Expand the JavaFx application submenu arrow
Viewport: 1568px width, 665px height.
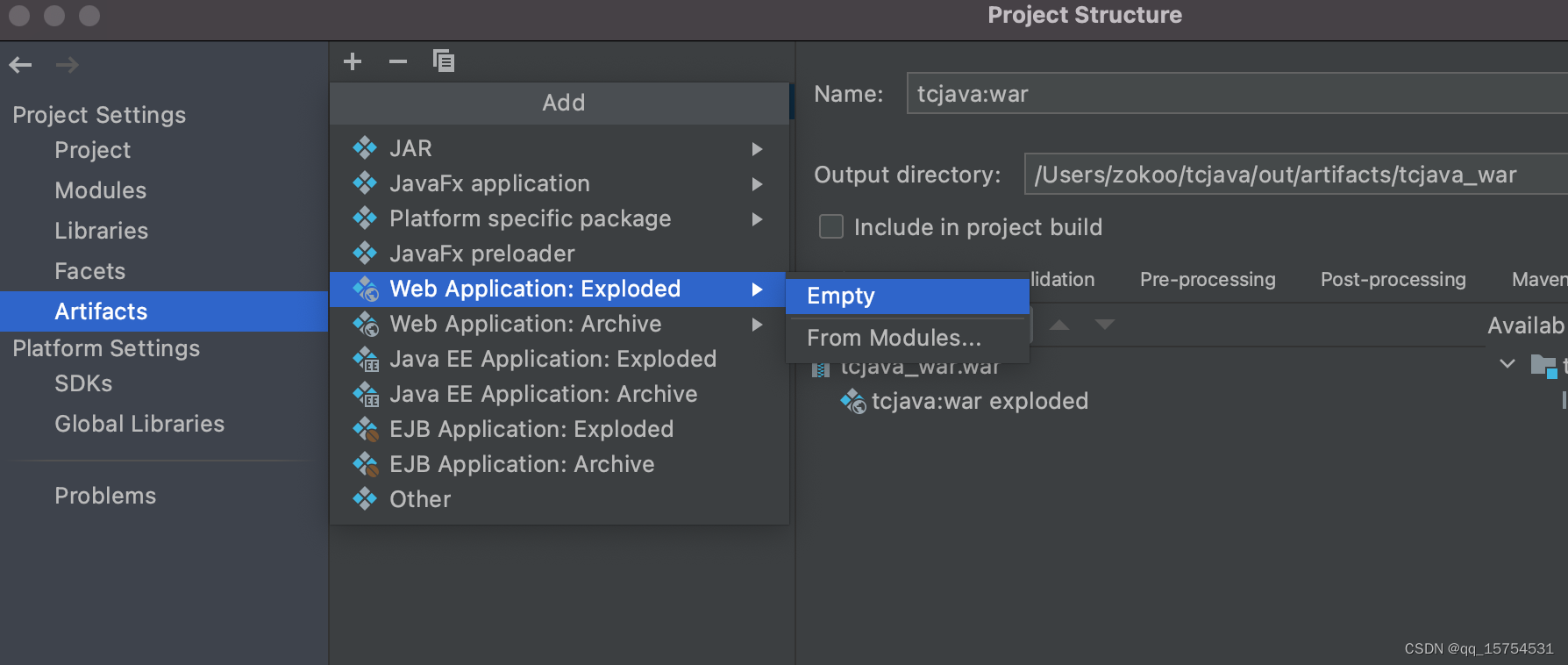757,184
